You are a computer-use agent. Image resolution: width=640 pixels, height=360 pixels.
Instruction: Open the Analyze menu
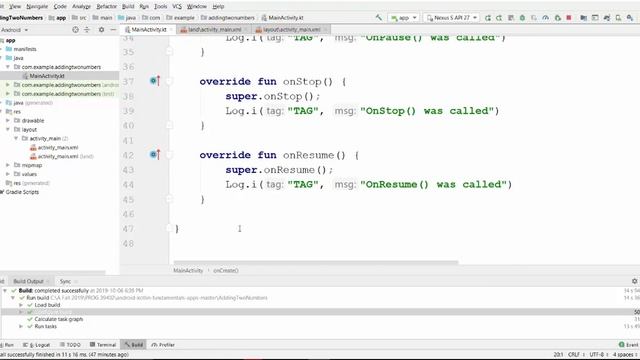click(81, 7)
